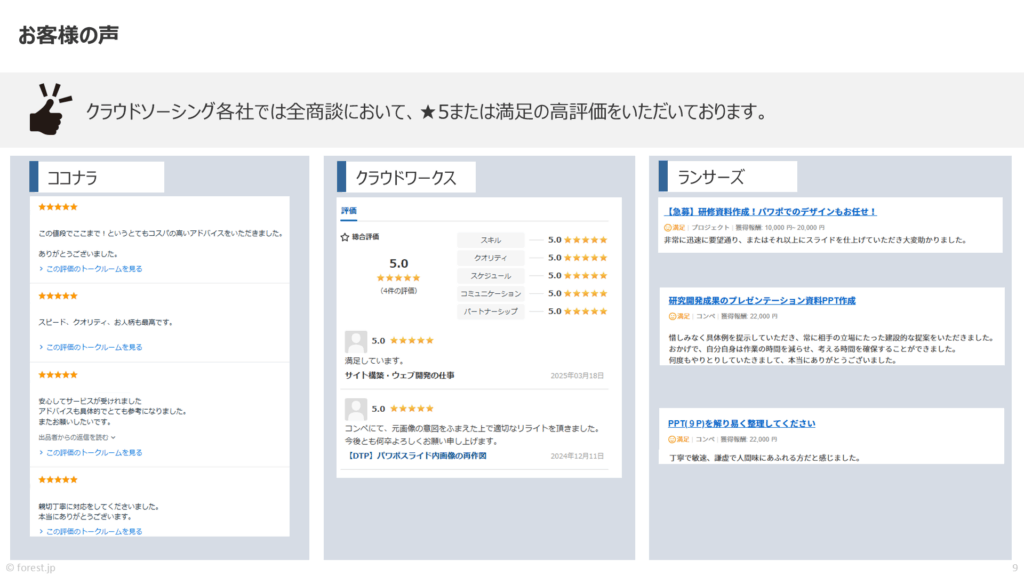The image size is (1024, 576).
Task: Click the stars above the 'スピード、クオリティ' review
Action: coord(58,296)
